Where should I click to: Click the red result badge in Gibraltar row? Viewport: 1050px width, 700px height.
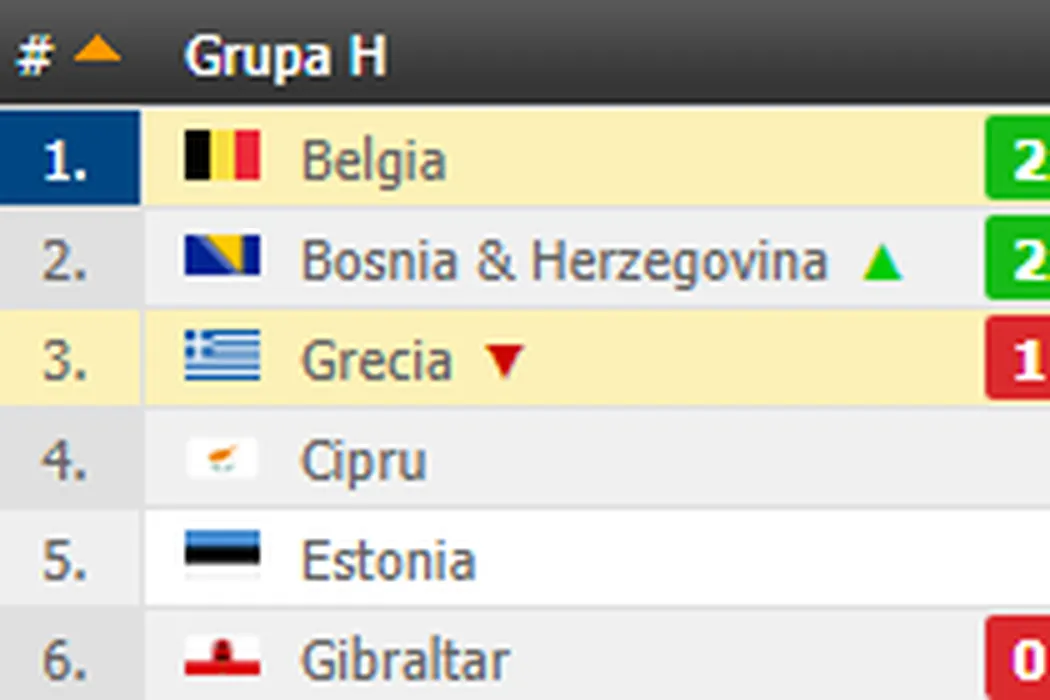(x=1018, y=659)
